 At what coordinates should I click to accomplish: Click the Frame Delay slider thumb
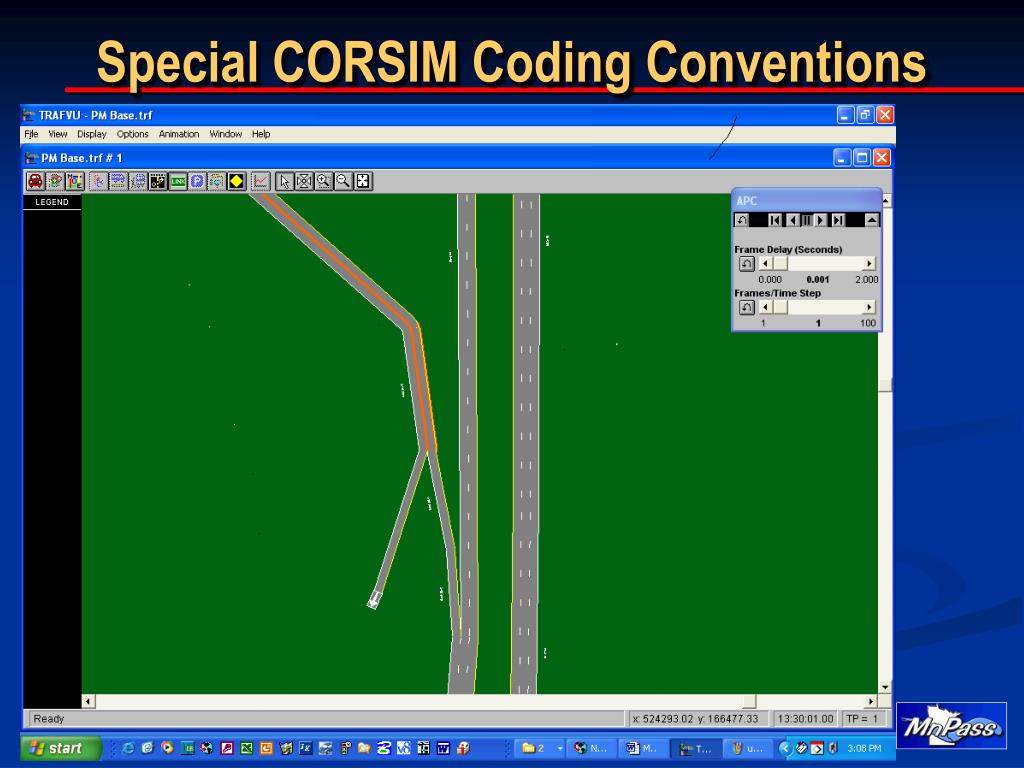(x=781, y=264)
